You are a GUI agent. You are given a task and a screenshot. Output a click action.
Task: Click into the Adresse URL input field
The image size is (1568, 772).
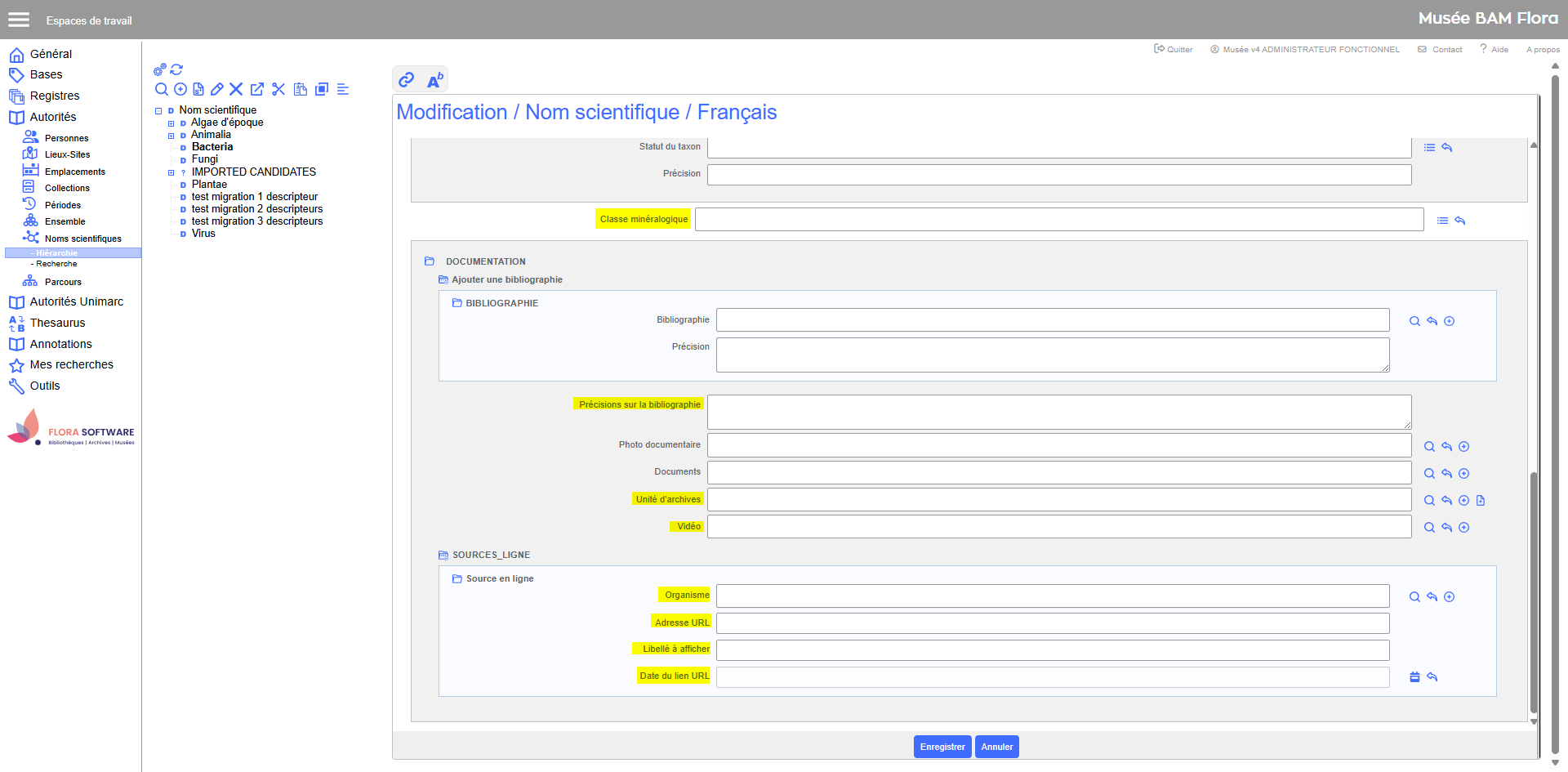[x=1052, y=623]
